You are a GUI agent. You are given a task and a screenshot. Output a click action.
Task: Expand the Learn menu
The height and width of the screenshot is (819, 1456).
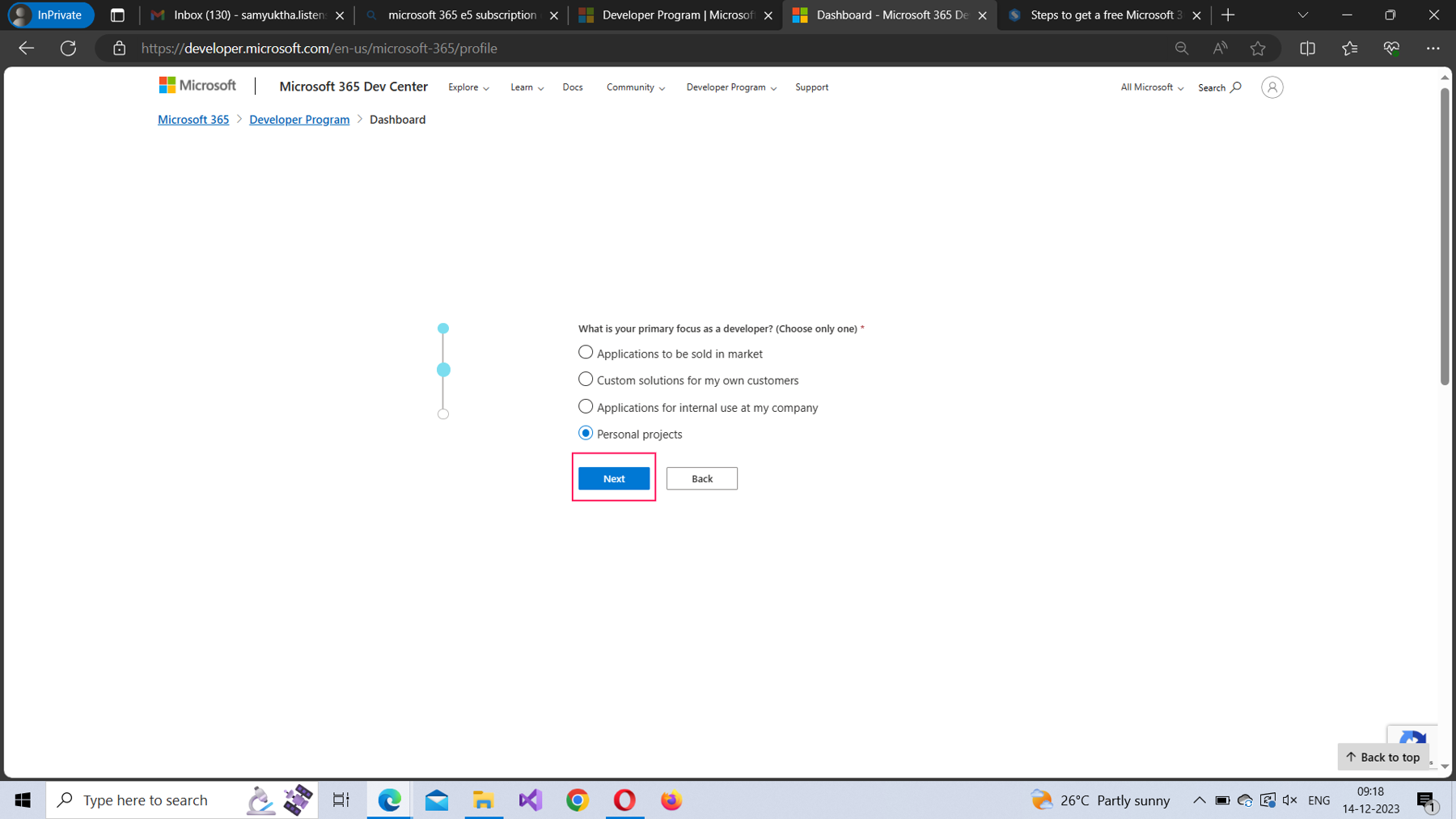[527, 87]
